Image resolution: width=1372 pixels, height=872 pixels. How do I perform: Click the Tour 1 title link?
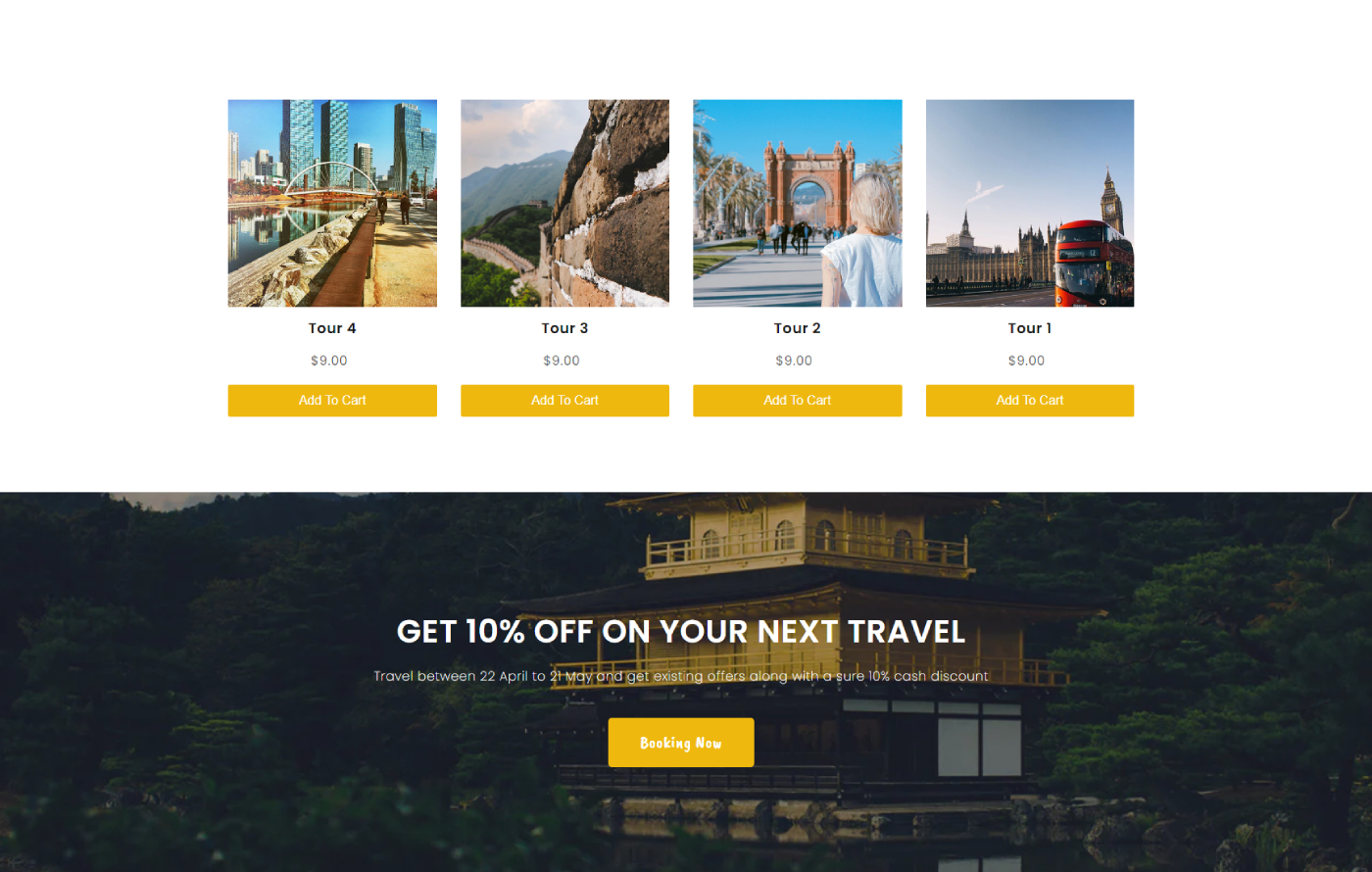pyautogui.click(x=1030, y=328)
